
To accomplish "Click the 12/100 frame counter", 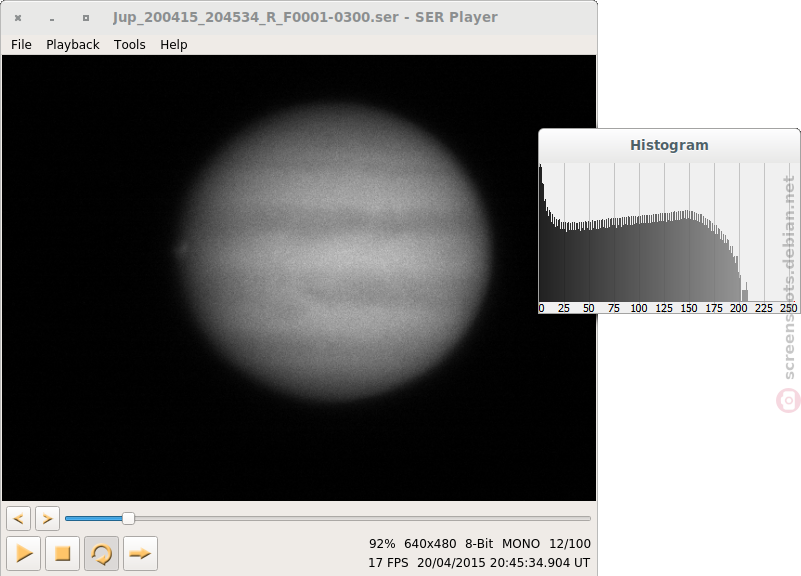I will [570, 544].
